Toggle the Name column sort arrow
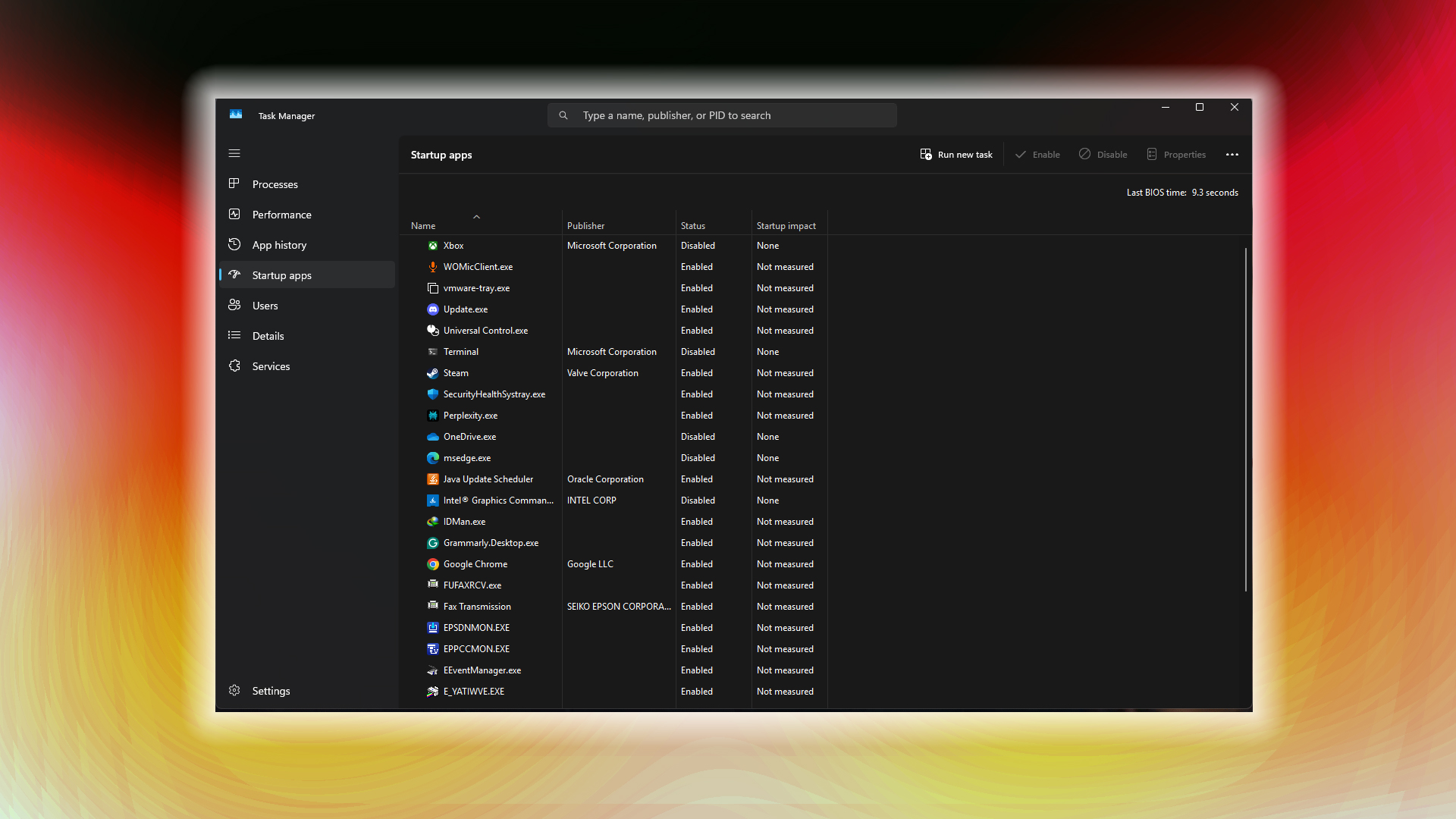Screen dimensions: 1456x819 pyautogui.click(x=476, y=217)
